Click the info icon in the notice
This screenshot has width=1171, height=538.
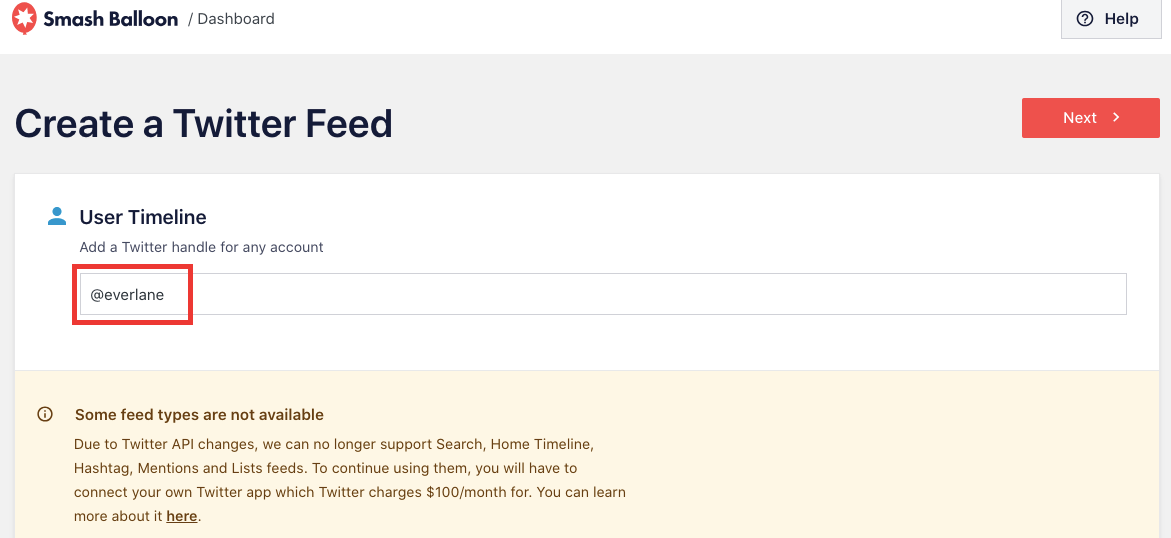click(x=45, y=414)
